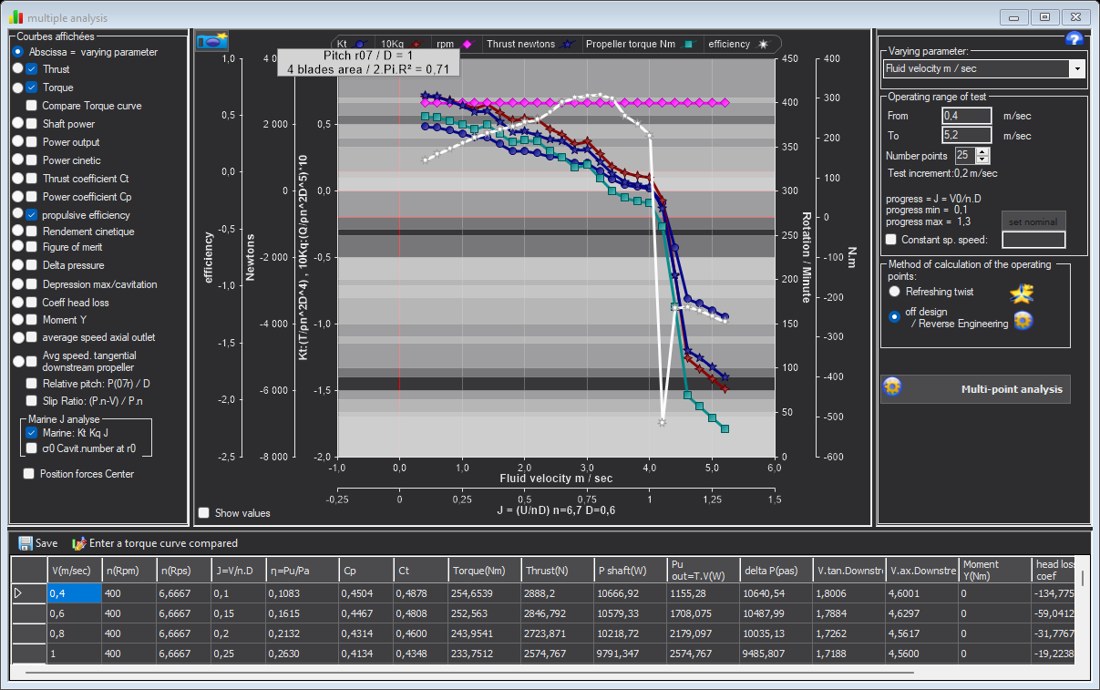Click the star icon beside Refreshing twist
This screenshot has width=1100, height=690.
[x=1022, y=292]
